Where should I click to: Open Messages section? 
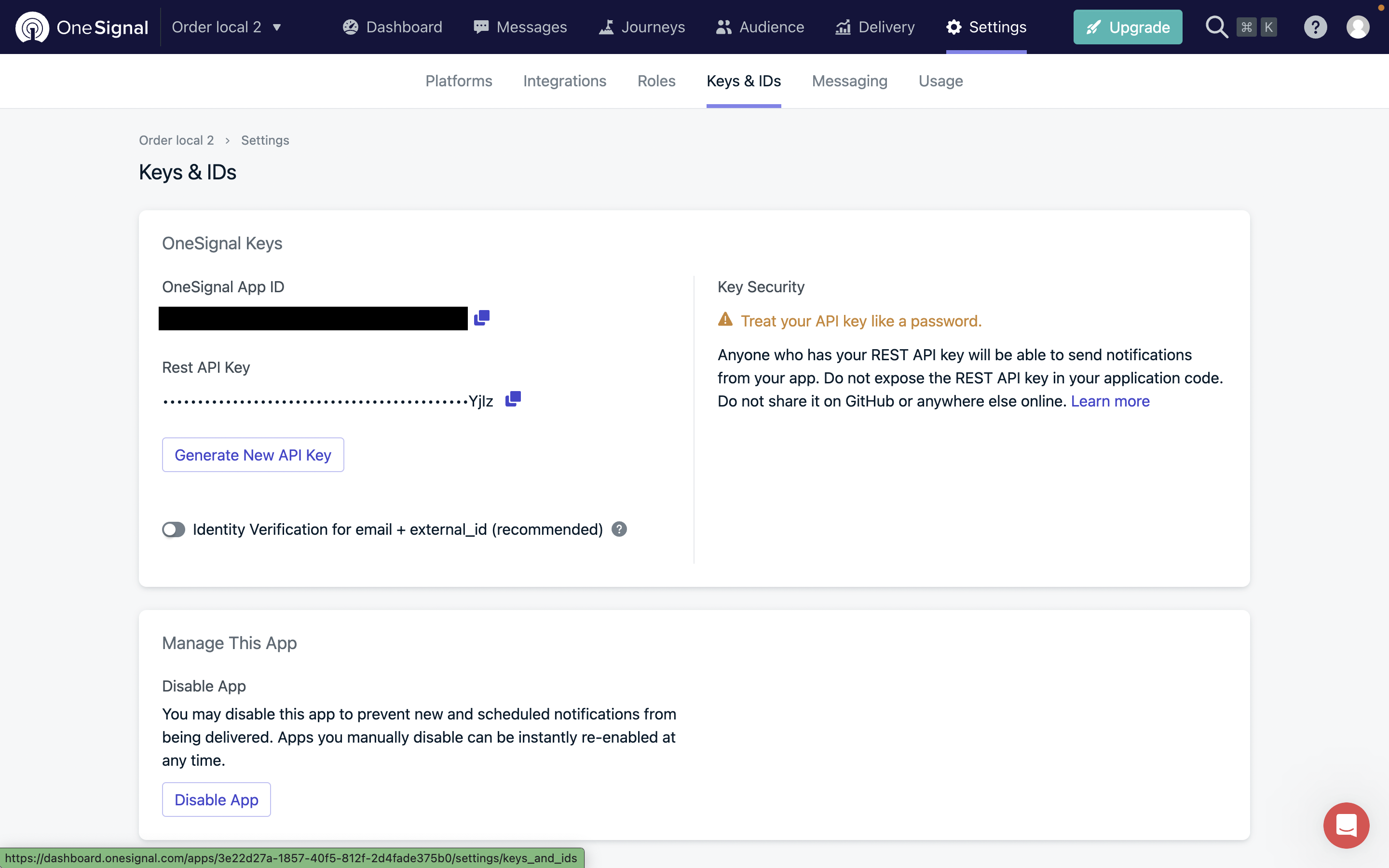tap(520, 27)
